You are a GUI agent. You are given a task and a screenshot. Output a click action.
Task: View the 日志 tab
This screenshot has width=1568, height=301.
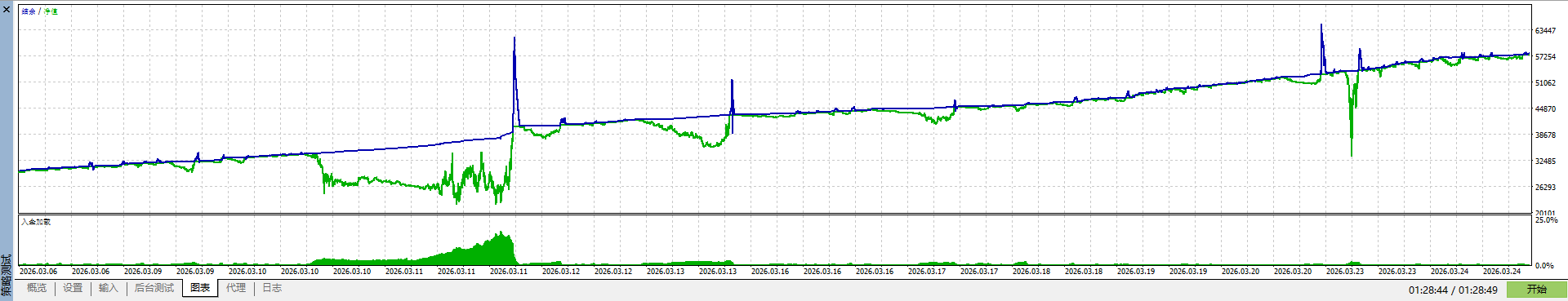[272, 288]
